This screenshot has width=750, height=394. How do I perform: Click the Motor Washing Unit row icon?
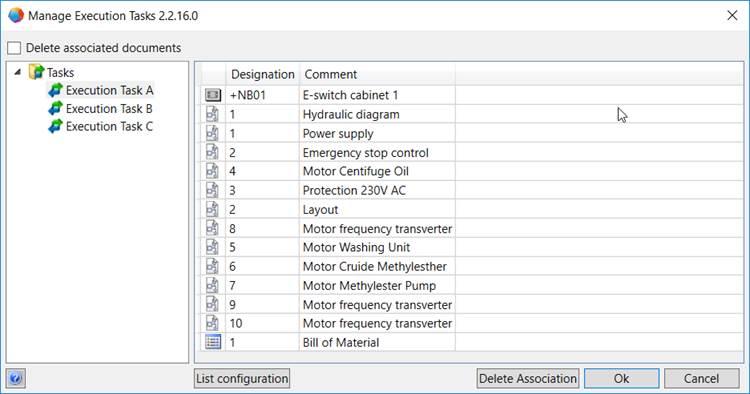coord(212,247)
